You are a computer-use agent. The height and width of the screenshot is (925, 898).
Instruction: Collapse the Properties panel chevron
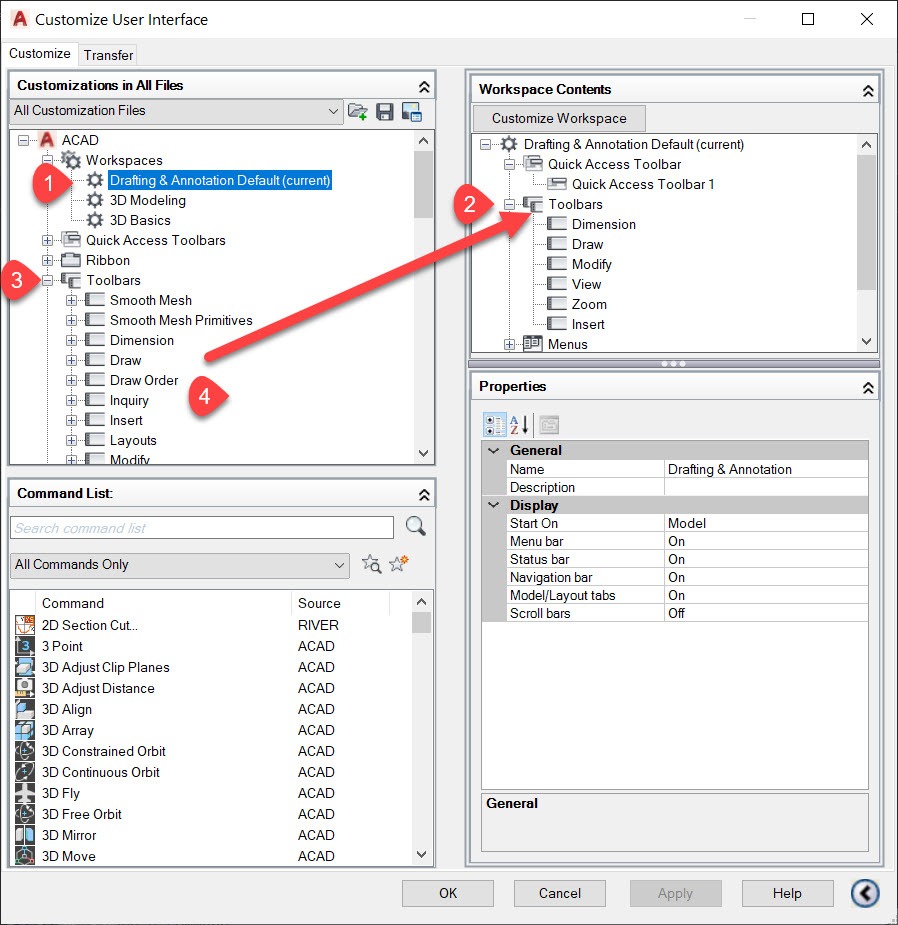tap(868, 388)
